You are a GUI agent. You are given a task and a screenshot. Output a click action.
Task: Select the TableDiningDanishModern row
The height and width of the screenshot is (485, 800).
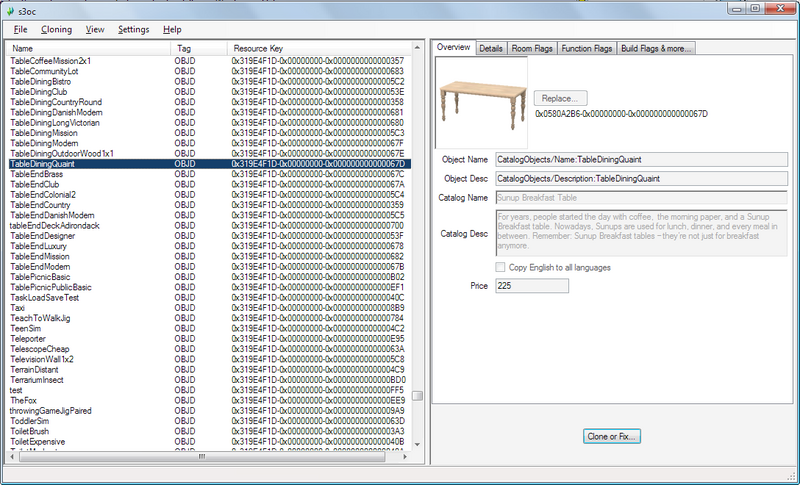tap(210, 112)
